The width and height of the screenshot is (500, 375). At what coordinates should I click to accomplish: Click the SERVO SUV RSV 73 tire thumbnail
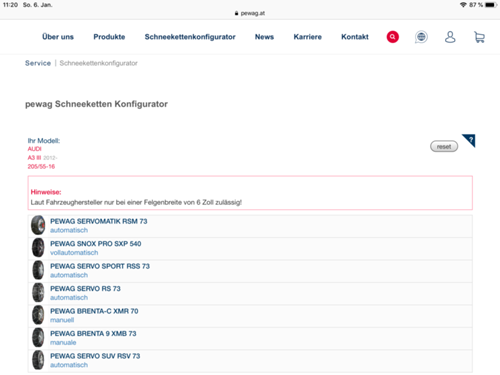pyautogui.click(x=38, y=360)
